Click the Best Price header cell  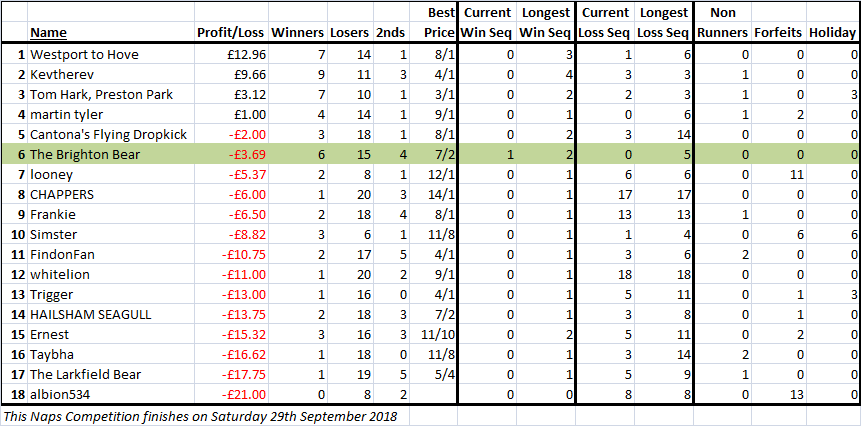coord(439,23)
